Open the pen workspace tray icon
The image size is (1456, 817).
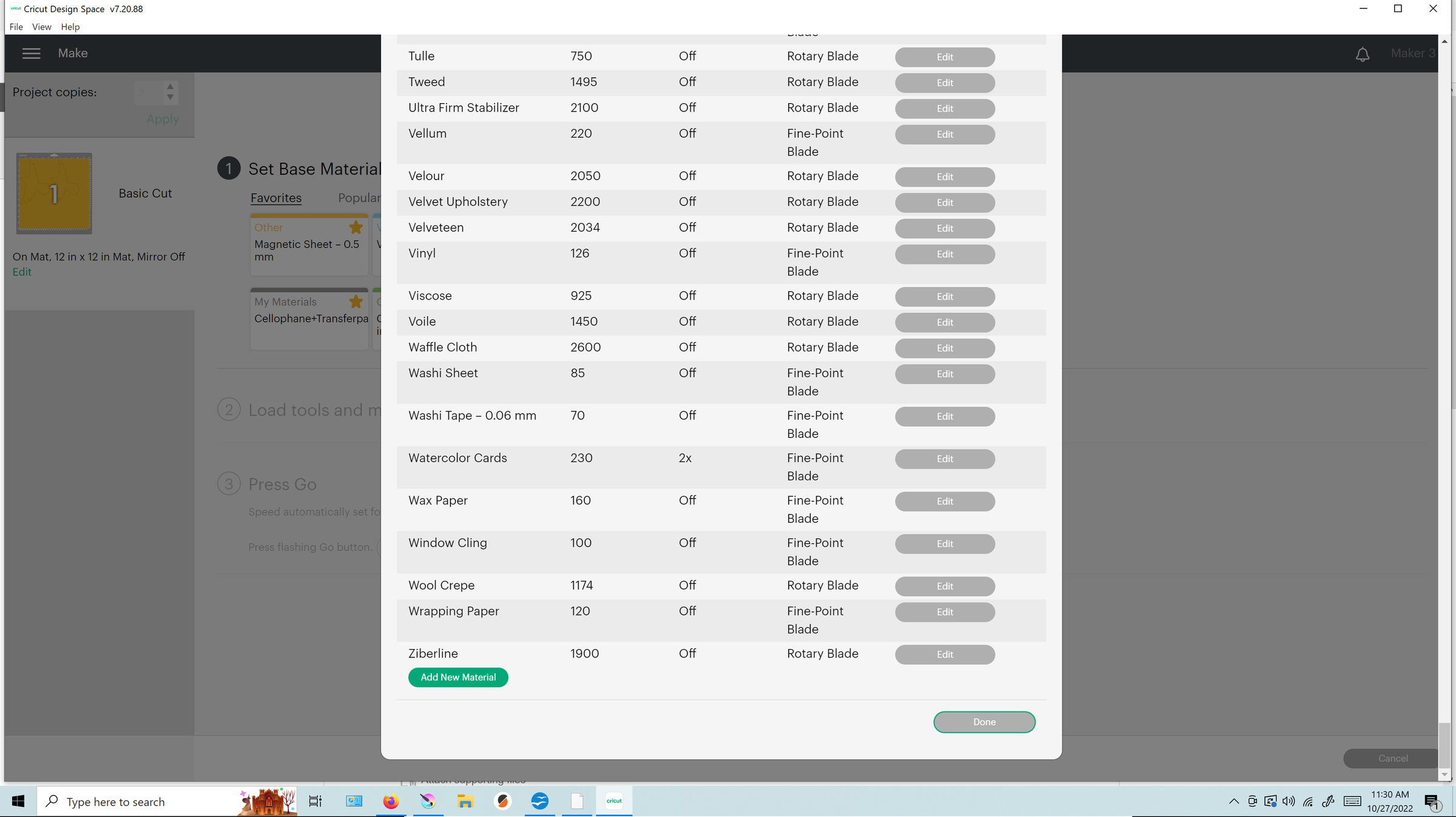(x=1328, y=801)
